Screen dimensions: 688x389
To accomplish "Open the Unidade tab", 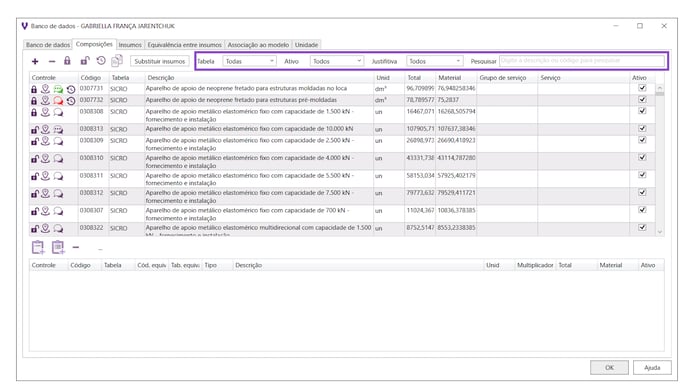I will coord(306,45).
